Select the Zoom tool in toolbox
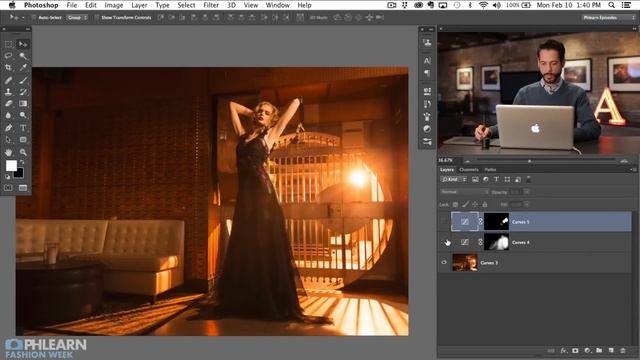The image size is (640, 360). pos(23,152)
